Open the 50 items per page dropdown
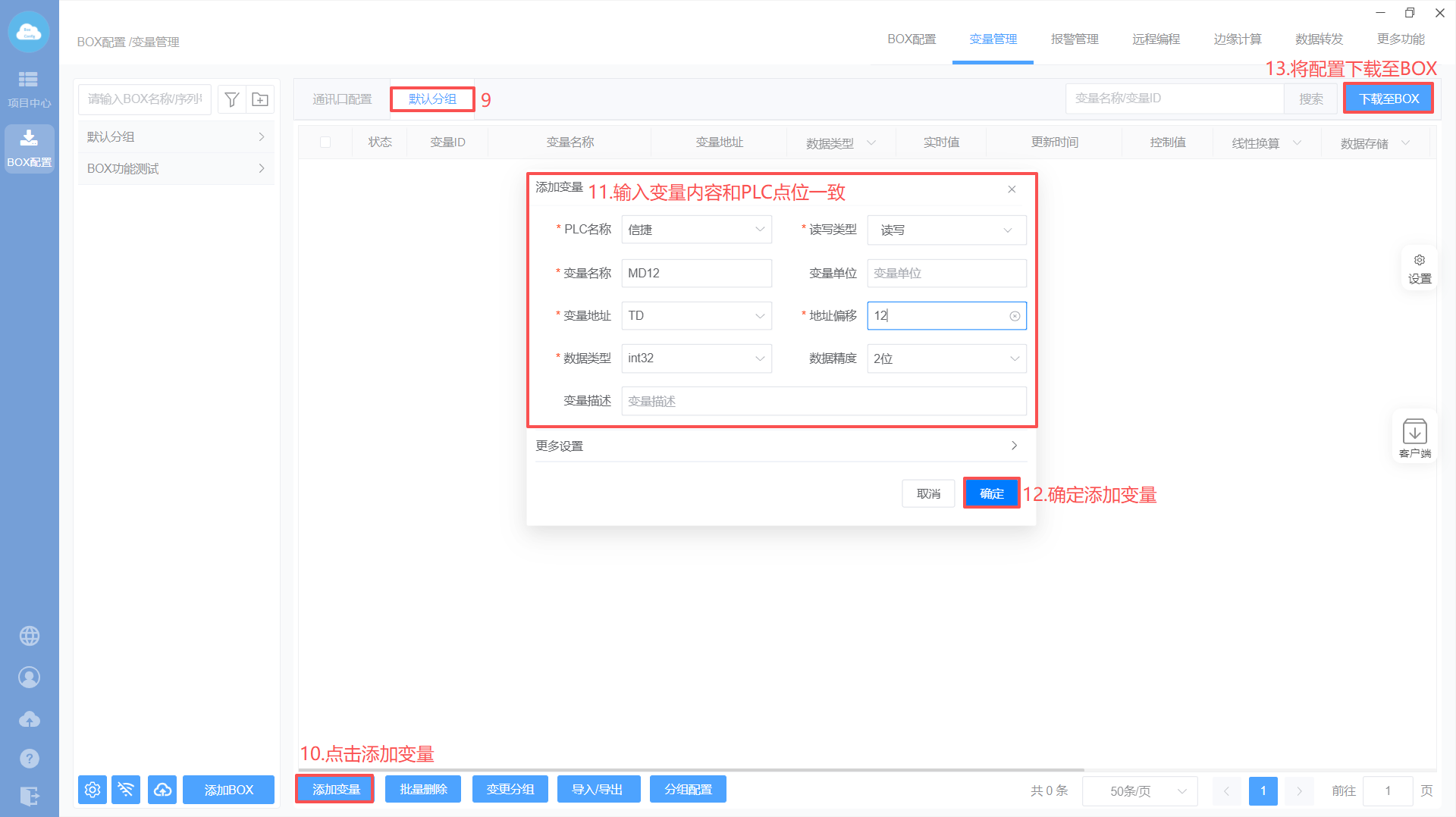 [x=1140, y=791]
